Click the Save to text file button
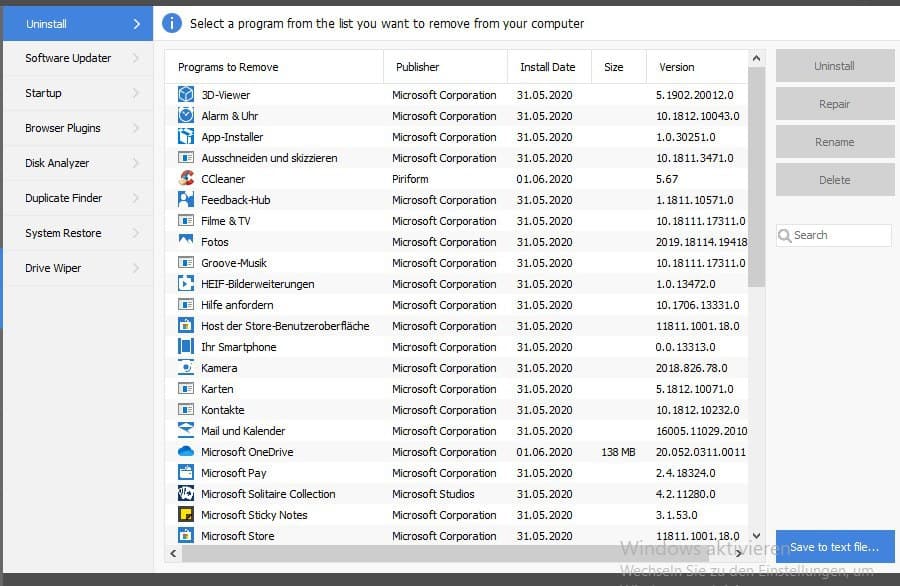 click(834, 547)
